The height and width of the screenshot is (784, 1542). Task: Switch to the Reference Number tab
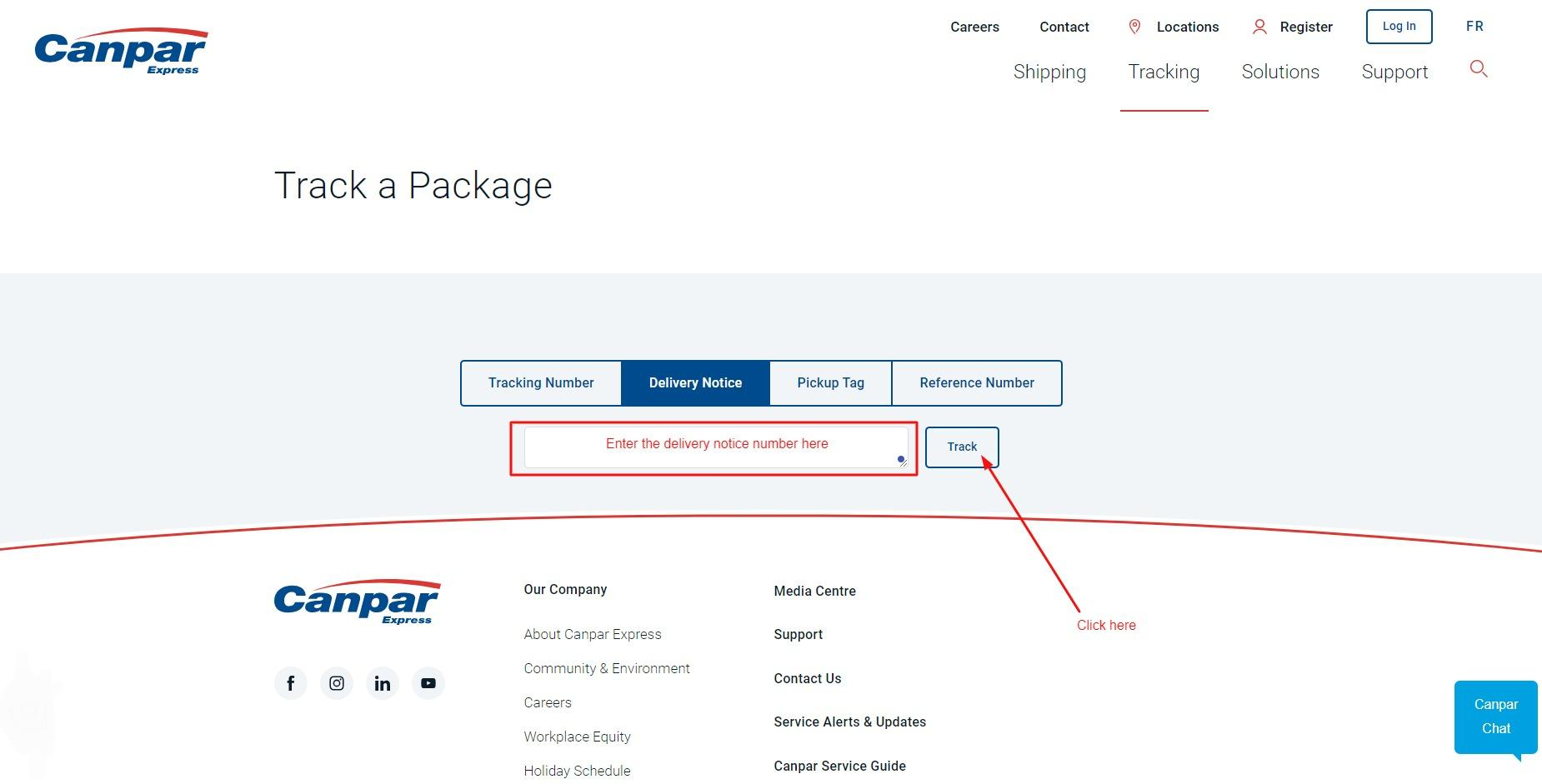pos(977,383)
